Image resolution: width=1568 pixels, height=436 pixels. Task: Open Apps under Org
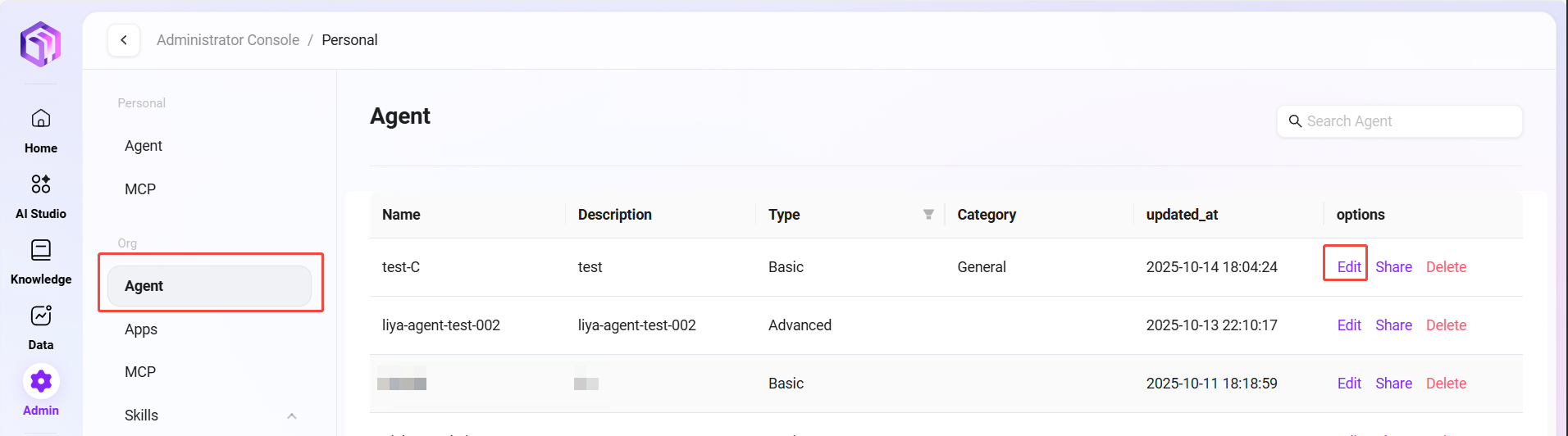[x=141, y=329]
